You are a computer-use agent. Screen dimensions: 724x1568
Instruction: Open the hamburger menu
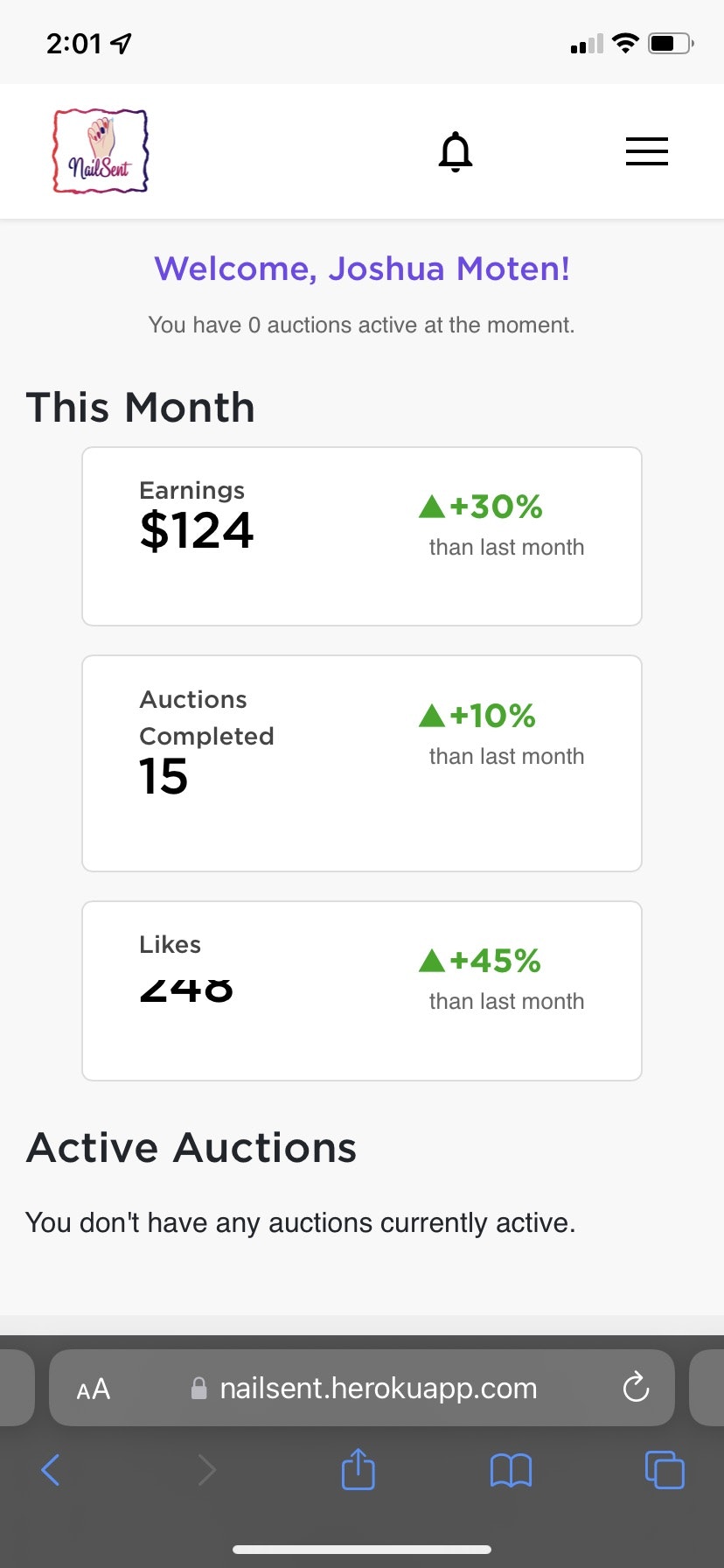coord(647,151)
